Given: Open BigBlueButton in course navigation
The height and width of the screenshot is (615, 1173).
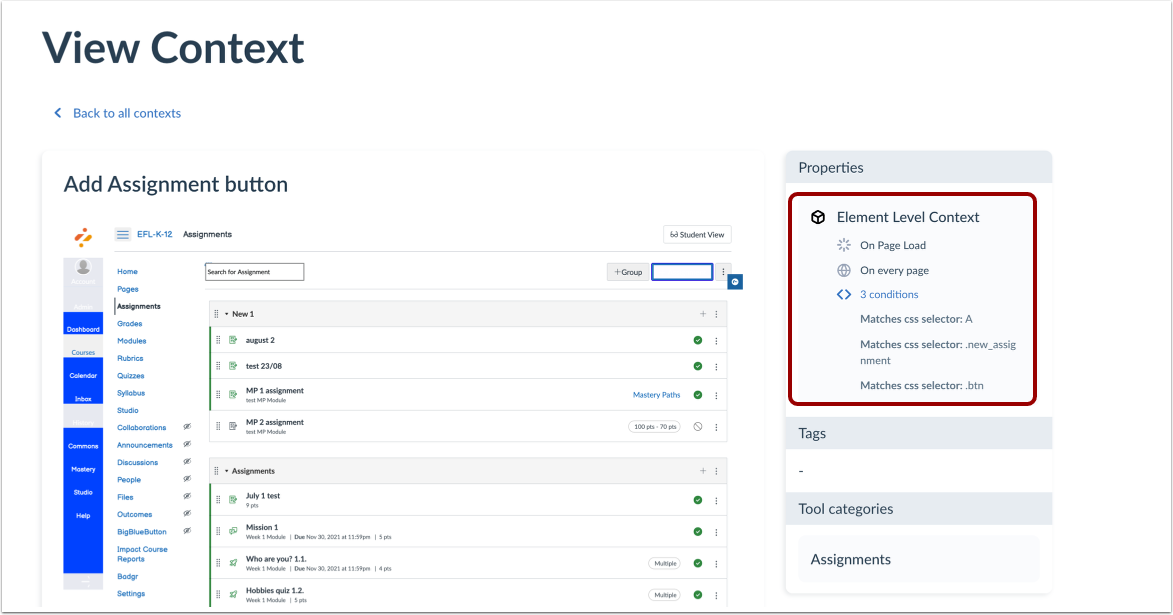Looking at the screenshot, I should pyautogui.click(x=141, y=532).
